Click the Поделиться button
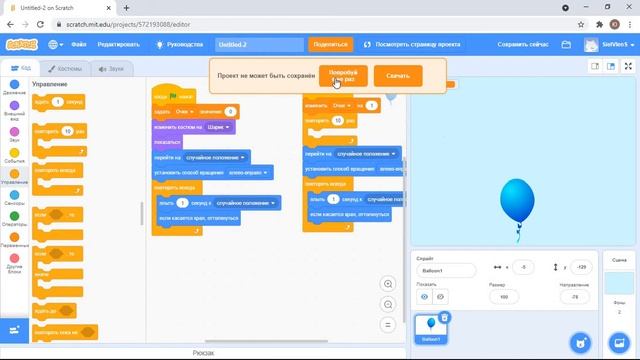 click(331, 44)
